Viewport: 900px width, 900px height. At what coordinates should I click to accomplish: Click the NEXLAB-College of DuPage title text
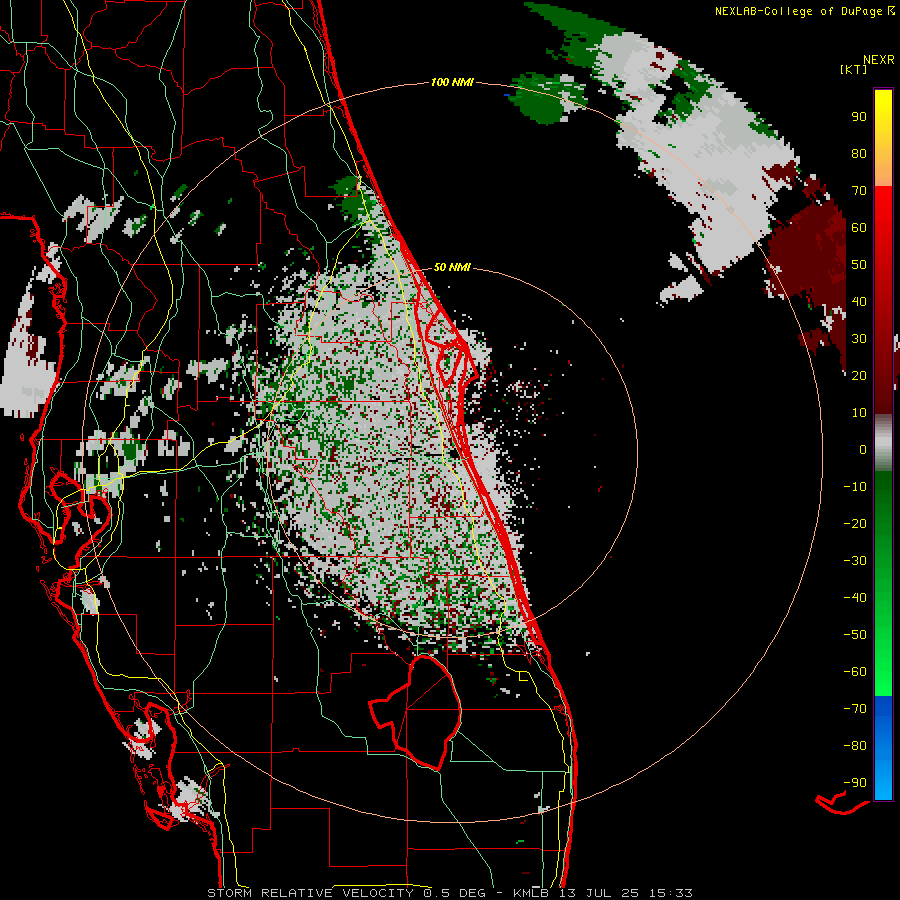(x=798, y=11)
